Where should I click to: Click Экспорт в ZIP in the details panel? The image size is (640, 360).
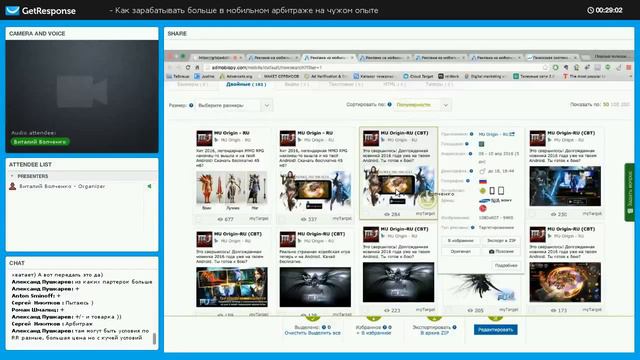click(501, 241)
